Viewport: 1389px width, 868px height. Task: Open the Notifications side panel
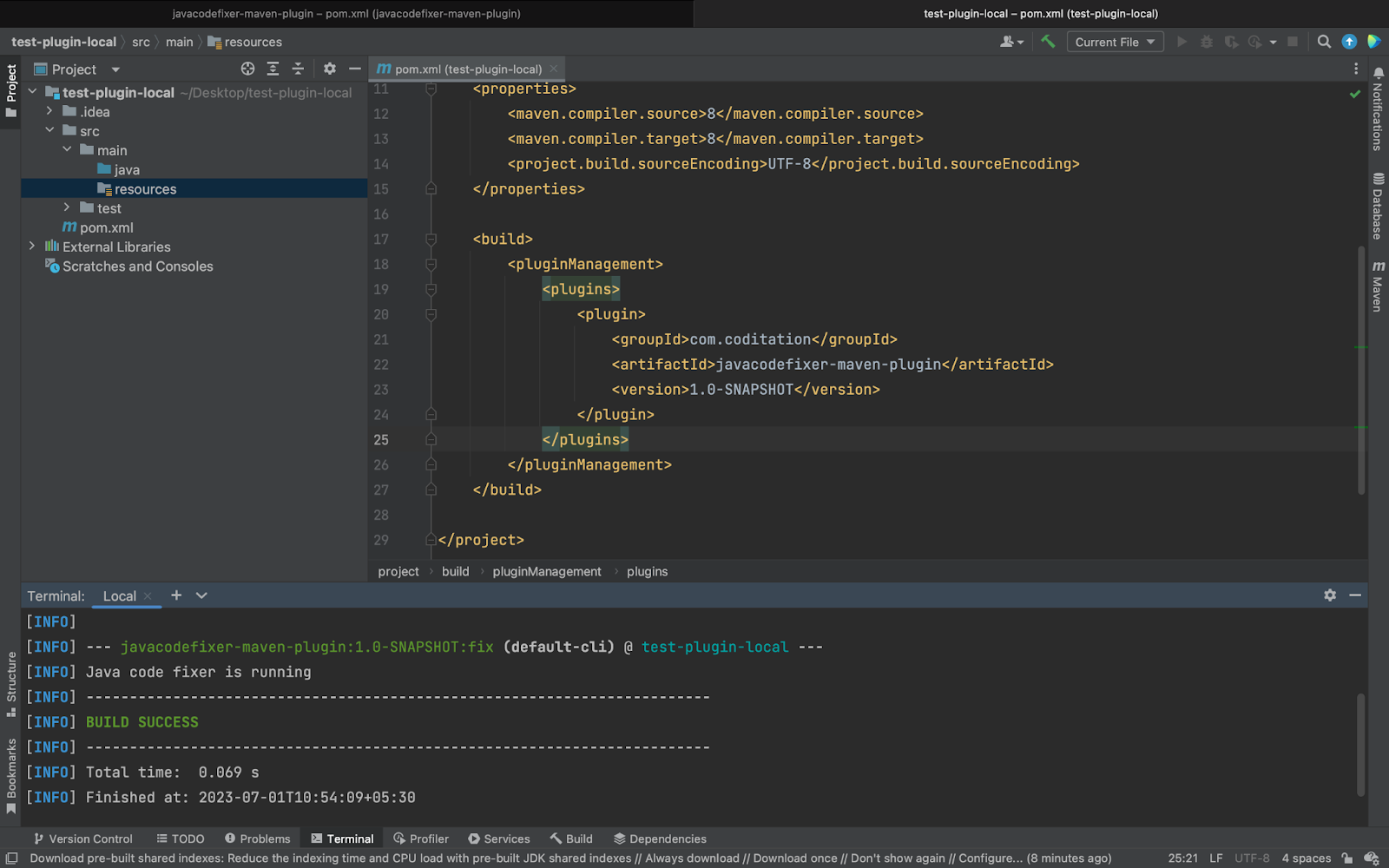1378,108
